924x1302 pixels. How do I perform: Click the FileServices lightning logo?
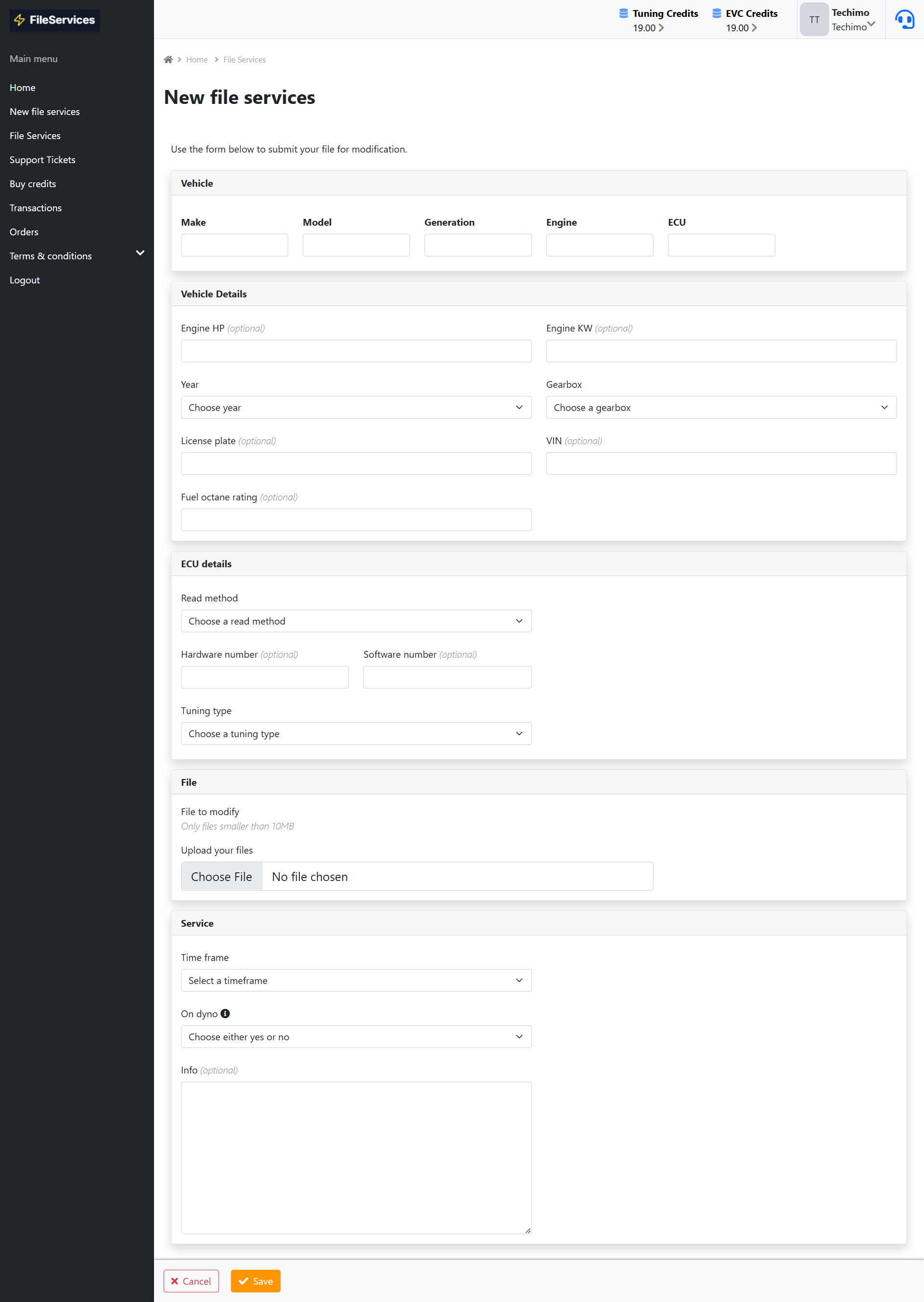point(54,20)
